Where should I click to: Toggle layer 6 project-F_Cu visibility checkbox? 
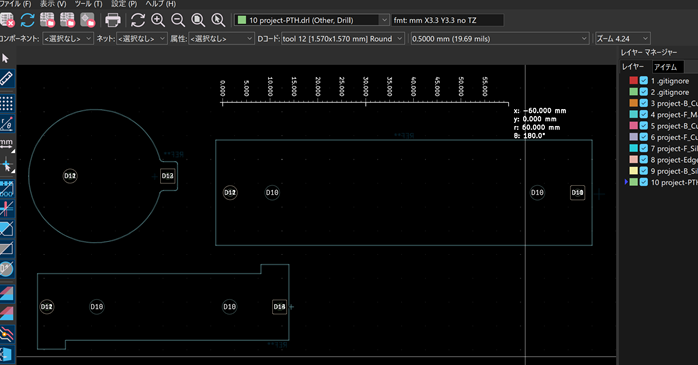tap(644, 137)
